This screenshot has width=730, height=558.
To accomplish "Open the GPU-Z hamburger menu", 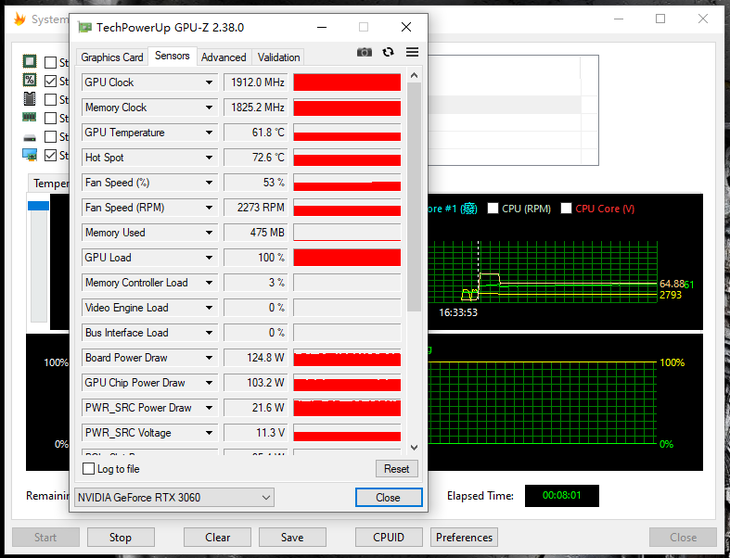I will (x=412, y=52).
